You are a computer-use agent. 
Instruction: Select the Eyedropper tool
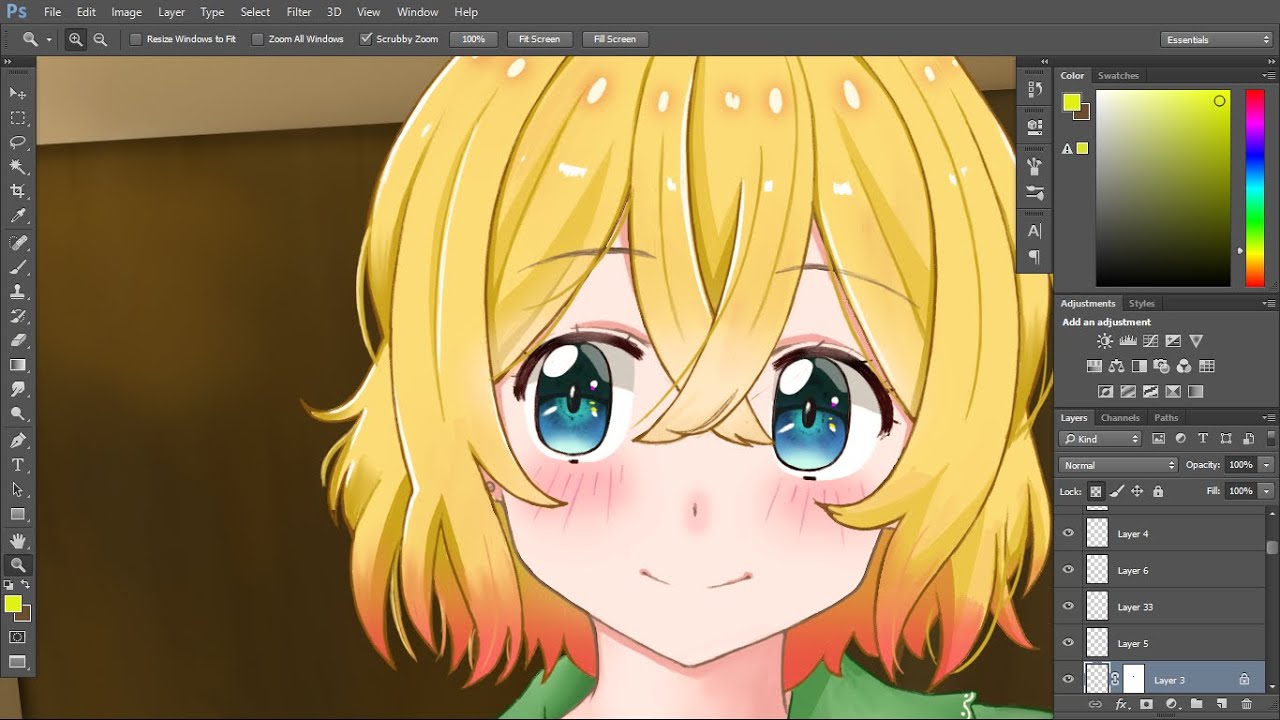[18, 216]
